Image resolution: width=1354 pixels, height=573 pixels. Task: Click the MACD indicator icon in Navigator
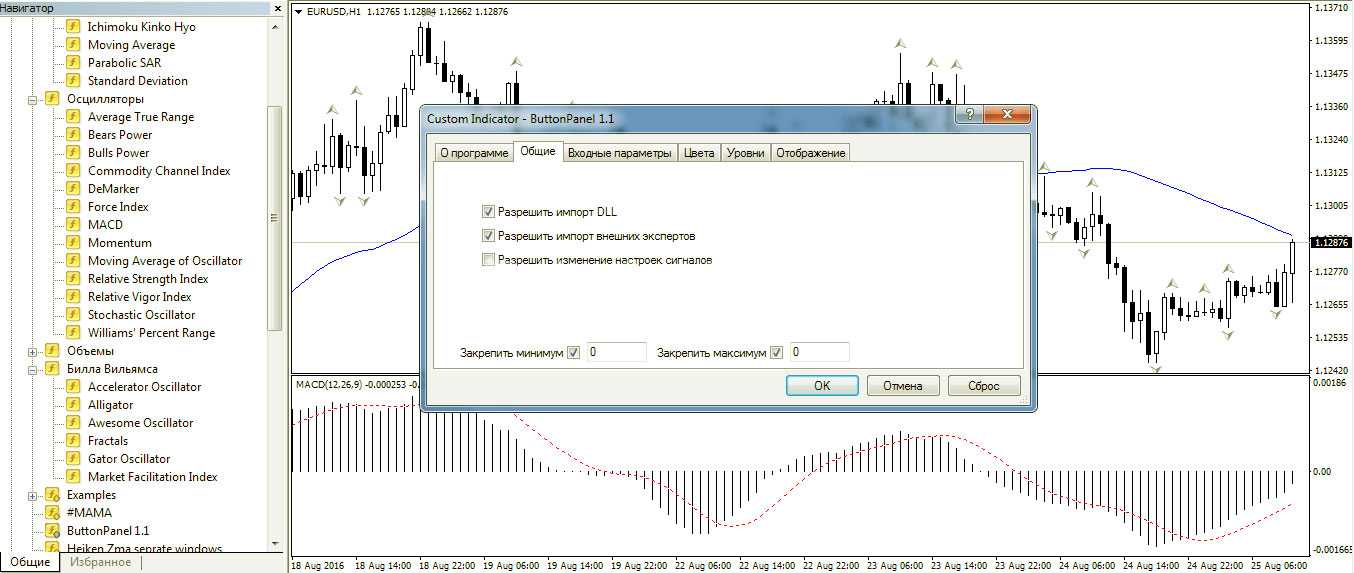point(73,225)
